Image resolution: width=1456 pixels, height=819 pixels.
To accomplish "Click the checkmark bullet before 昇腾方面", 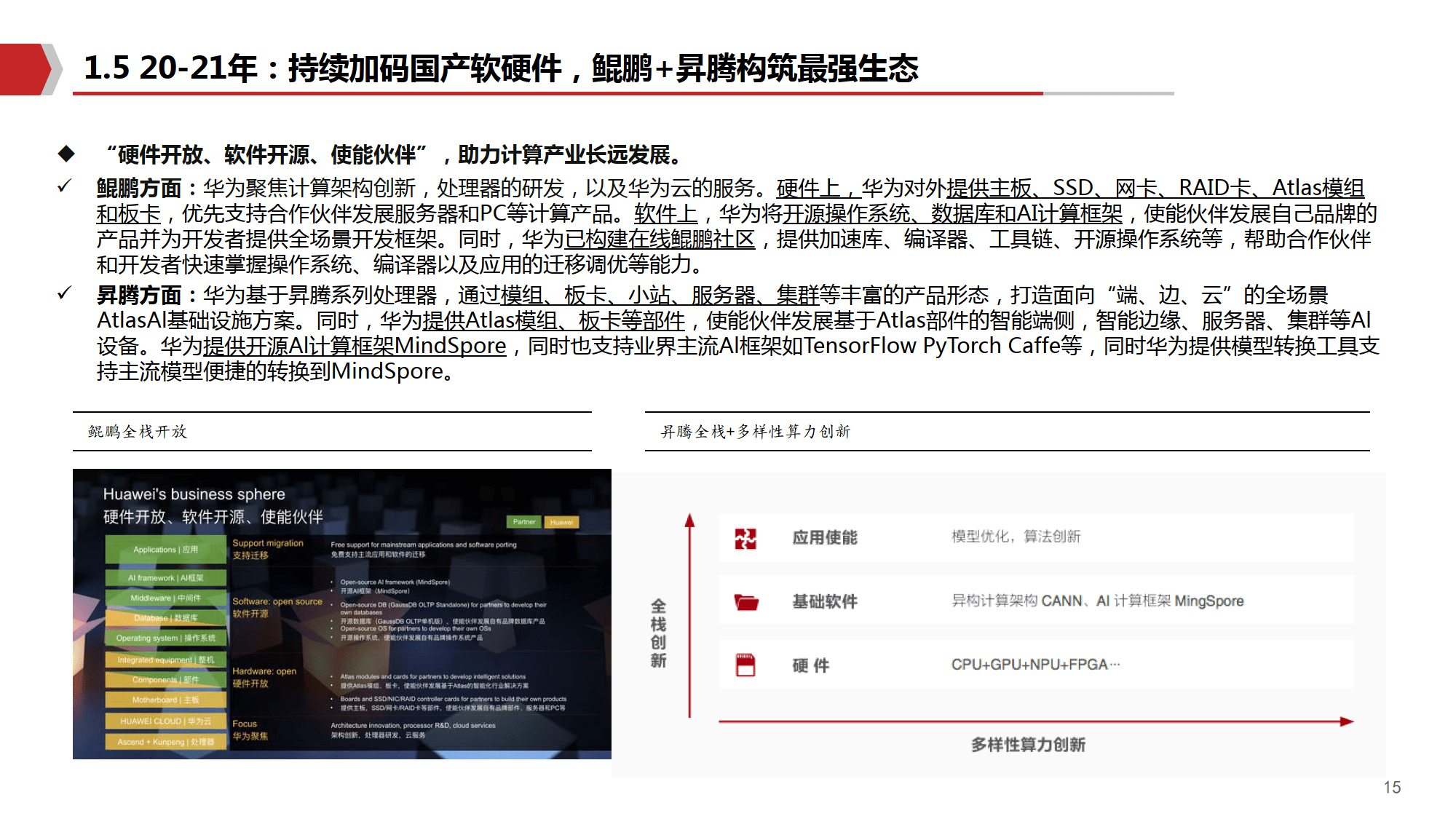I will [x=65, y=293].
